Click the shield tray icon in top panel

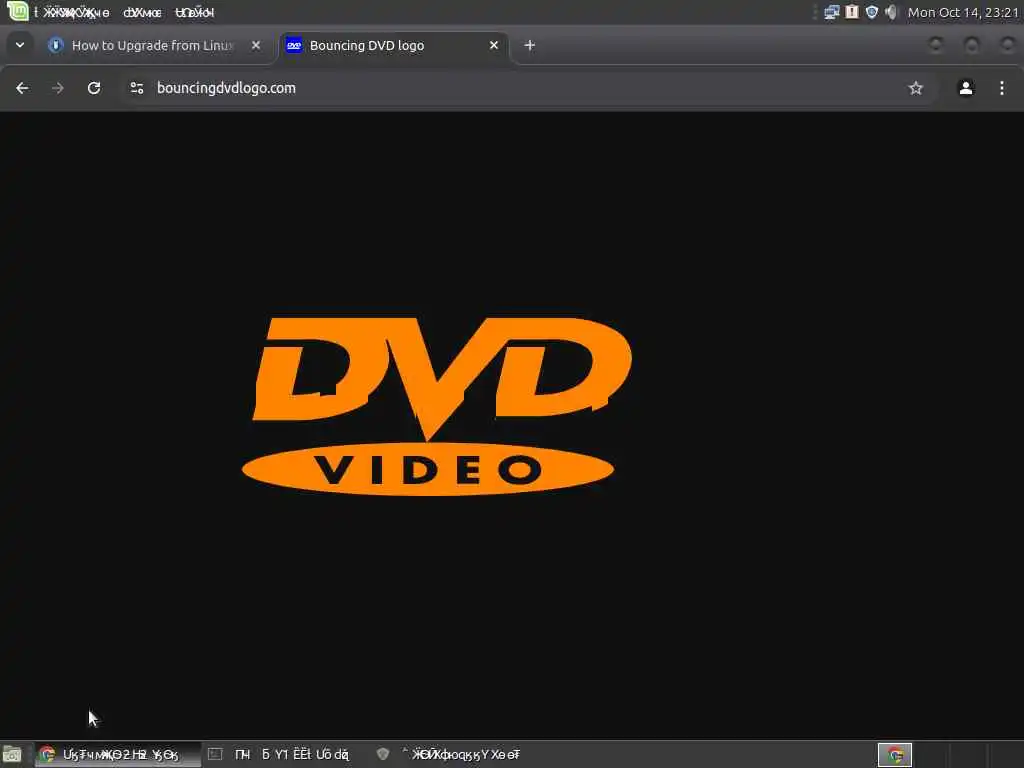pyautogui.click(x=871, y=12)
